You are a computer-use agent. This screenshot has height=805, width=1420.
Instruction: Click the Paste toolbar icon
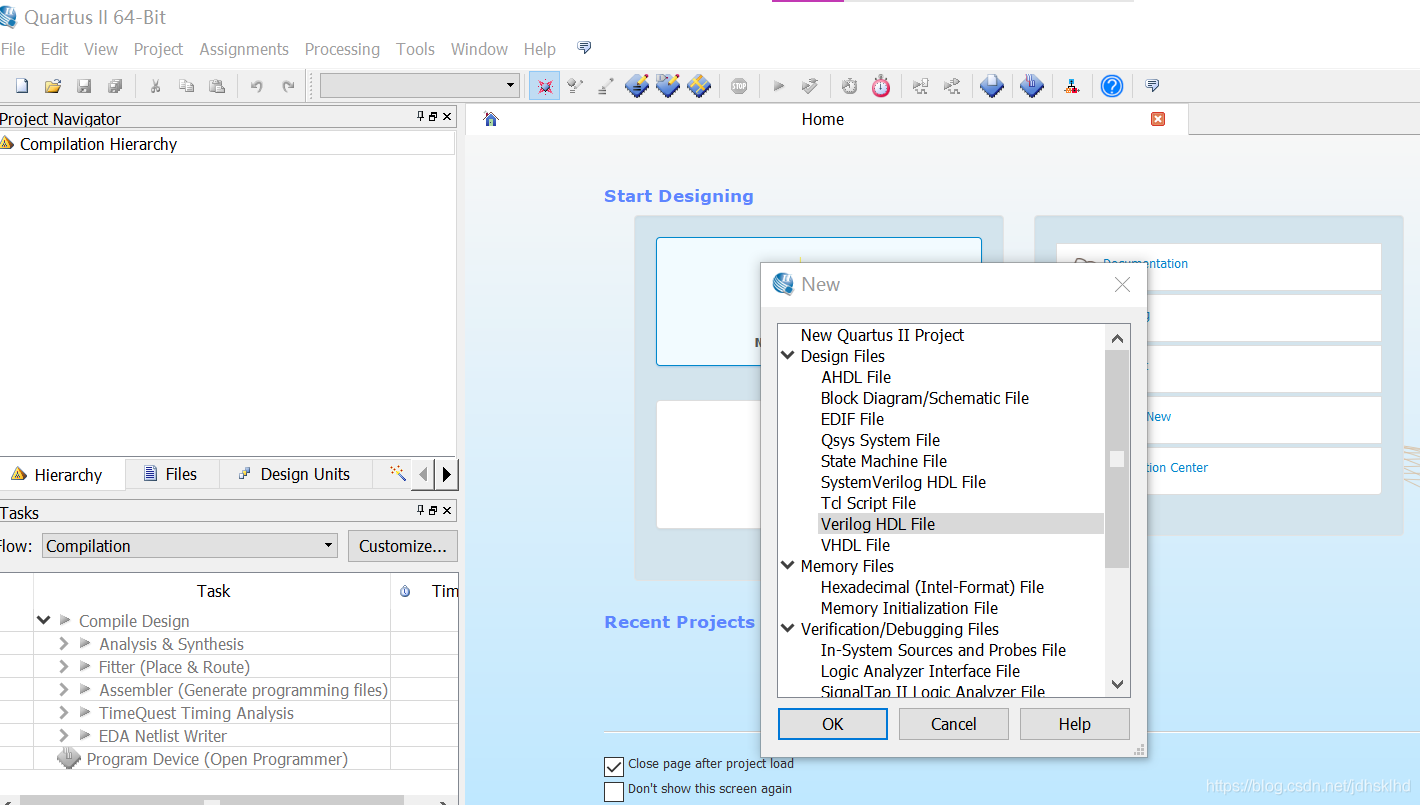(217, 86)
